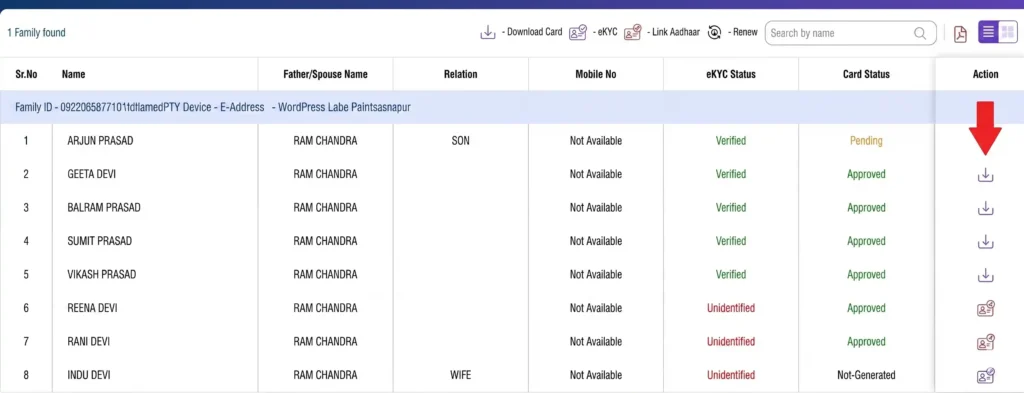The width and height of the screenshot is (1024, 393).
Task: Select the name GEETA DEVI
Action: click(92, 174)
